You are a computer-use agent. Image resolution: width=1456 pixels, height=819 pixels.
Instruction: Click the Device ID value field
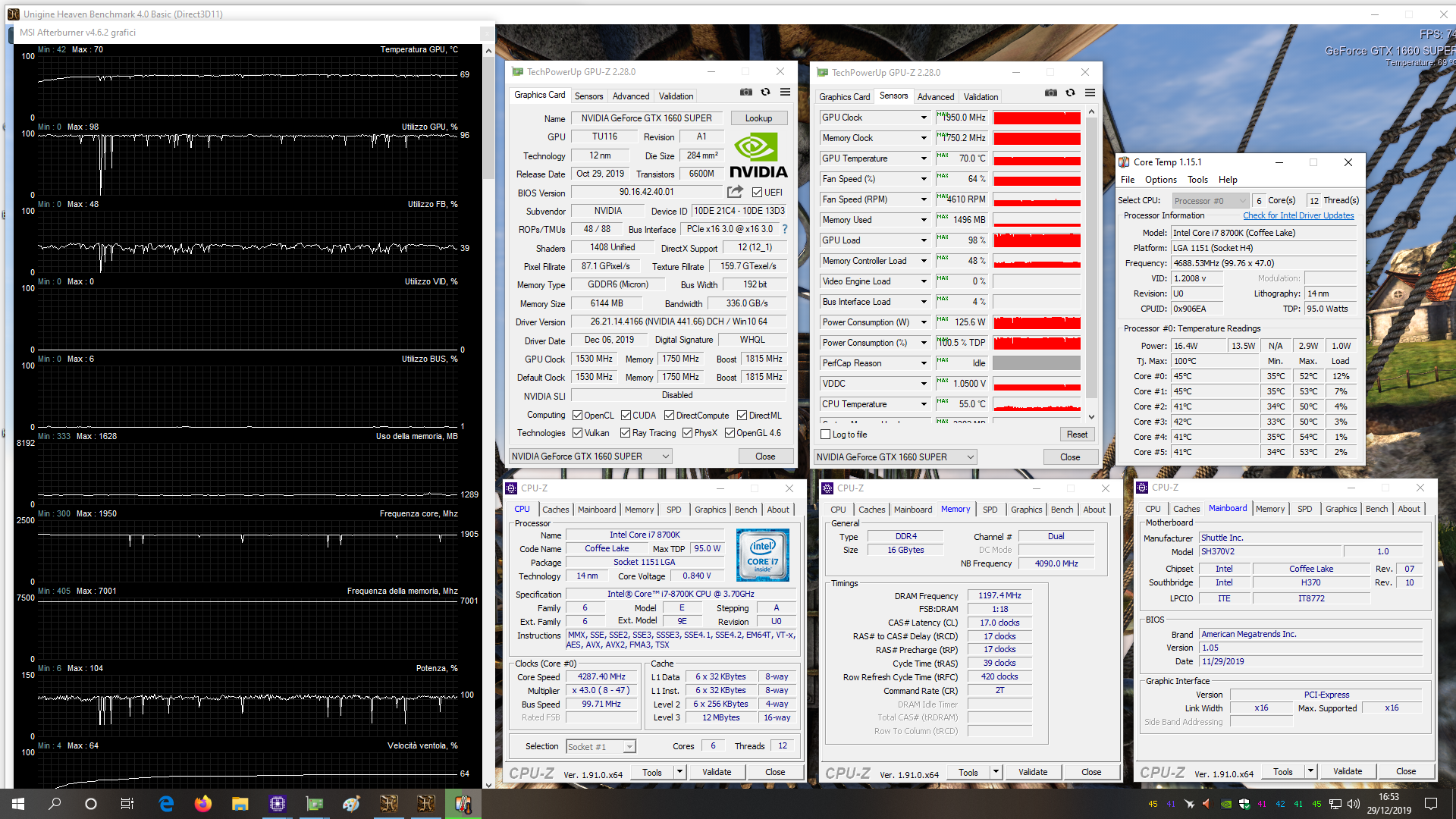point(739,211)
